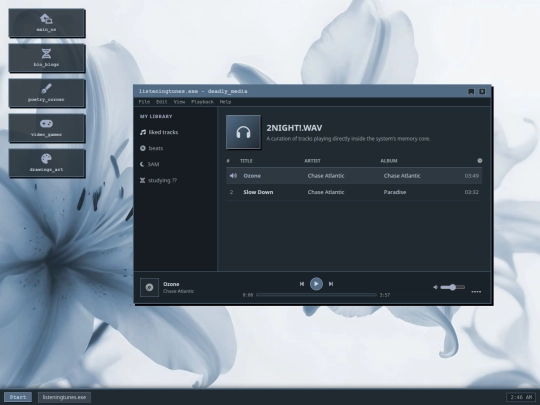This screenshot has width=540, height=405.
Task: Open the bio_blogs desktop shortcut
Action: 47,58
